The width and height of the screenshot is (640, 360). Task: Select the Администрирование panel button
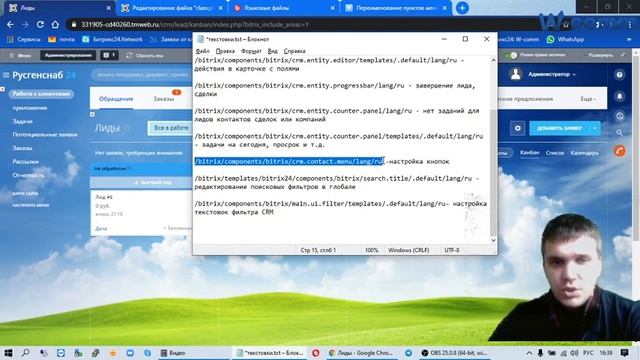click(x=68, y=55)
